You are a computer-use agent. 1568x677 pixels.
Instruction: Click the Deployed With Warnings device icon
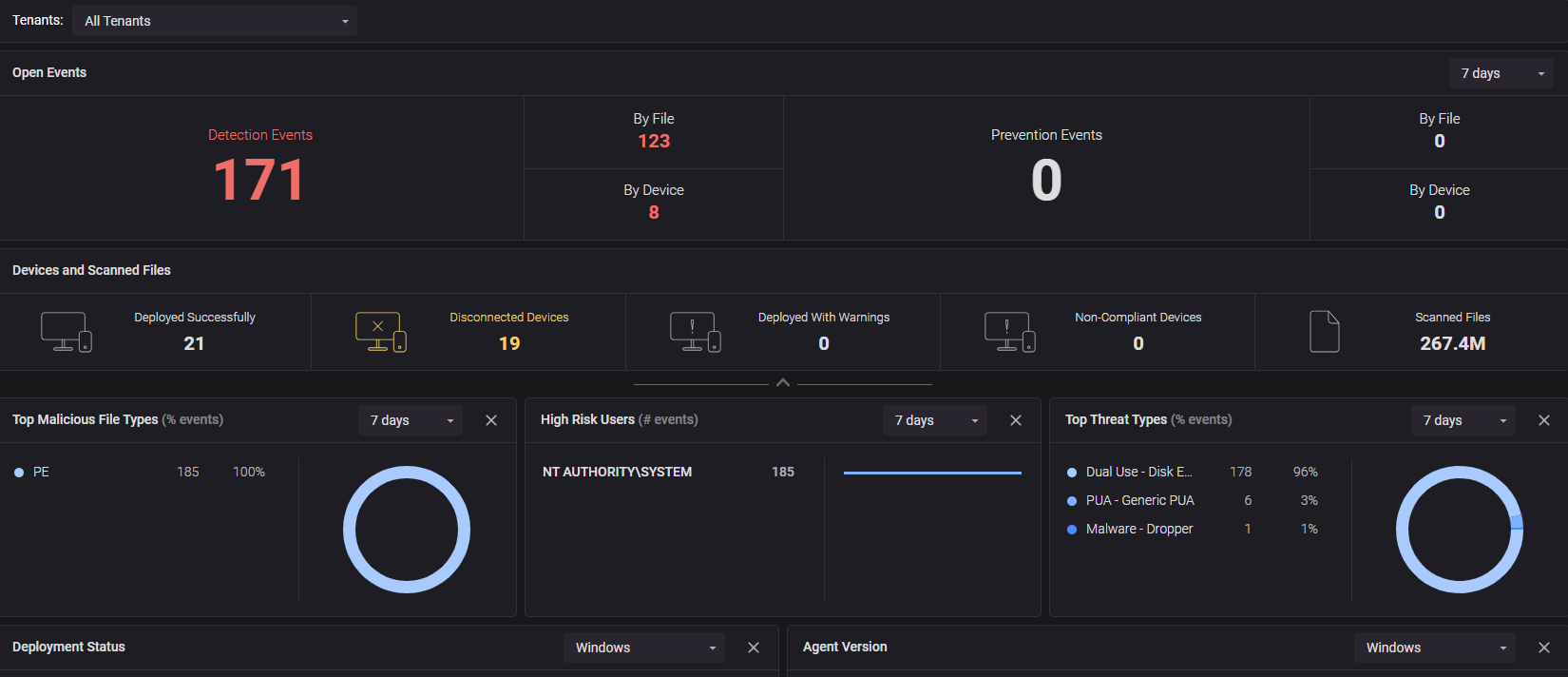pos(695,332)
